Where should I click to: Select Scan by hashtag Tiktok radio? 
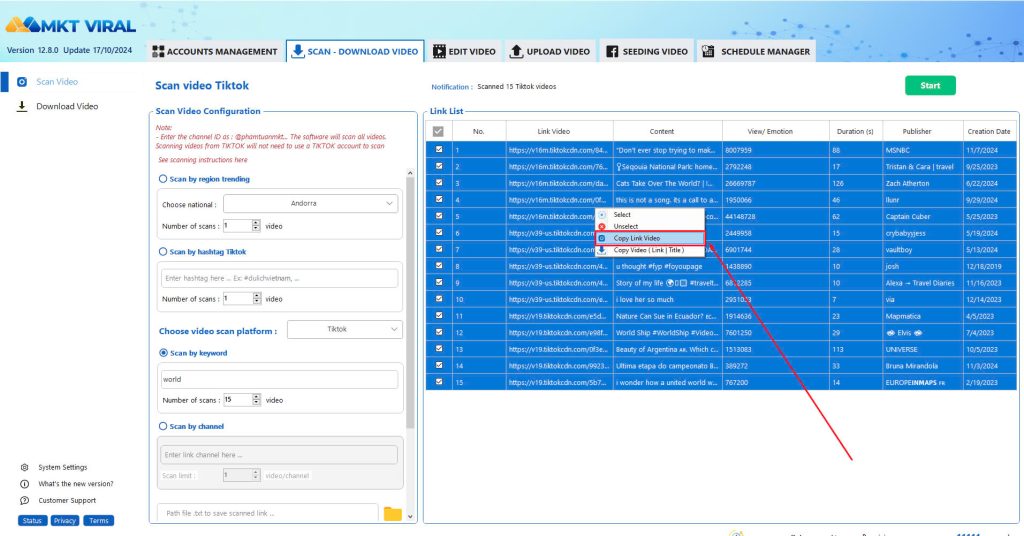pyautogui.click(x=163, y=251)
